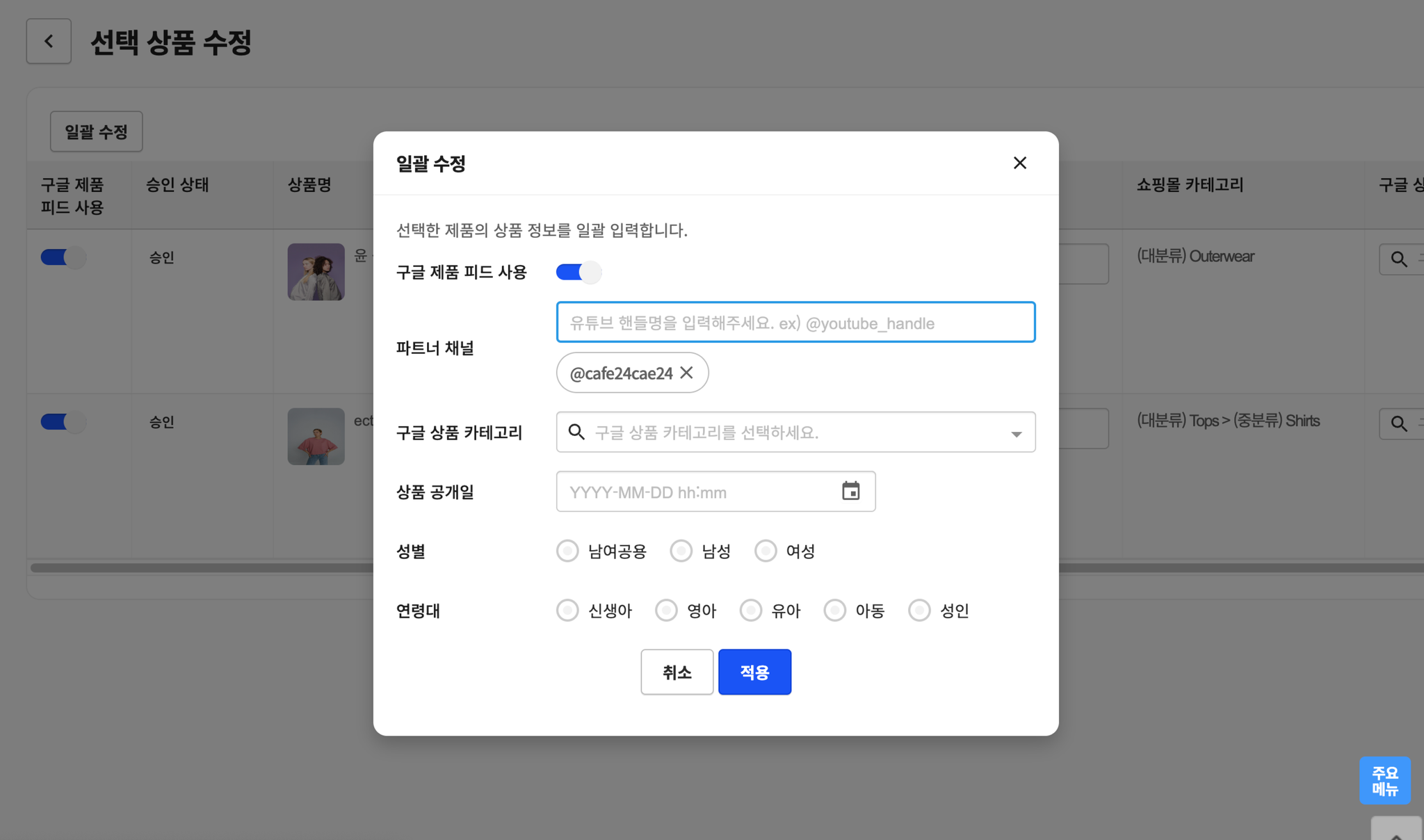Screen dimensions: 1424x840
Task: Select the 남여공용 gender radio button
Action: tap(567, 551)
